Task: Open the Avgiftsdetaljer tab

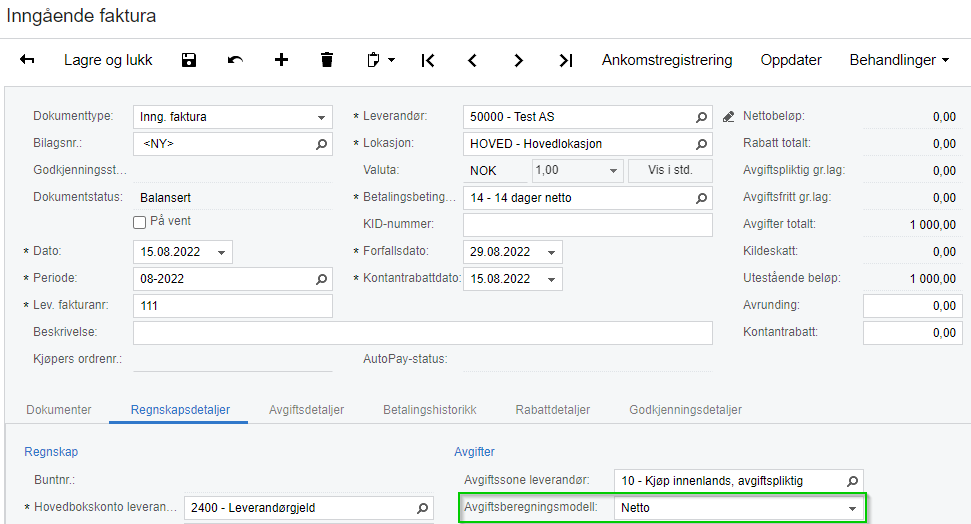Action: click(x=307, y=409)
